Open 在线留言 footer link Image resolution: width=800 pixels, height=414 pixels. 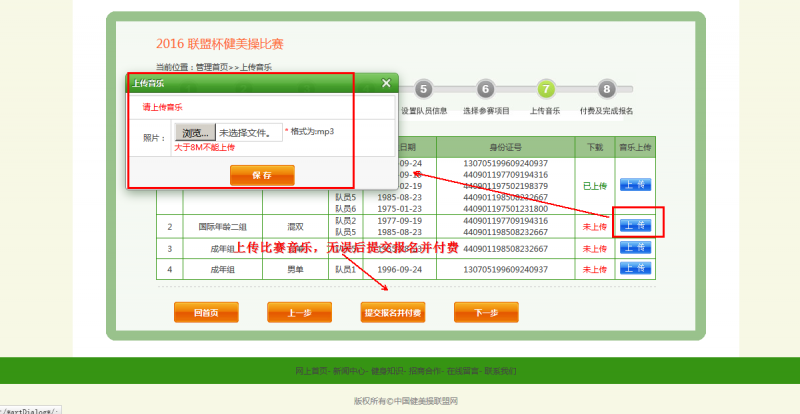pos(461,371)
